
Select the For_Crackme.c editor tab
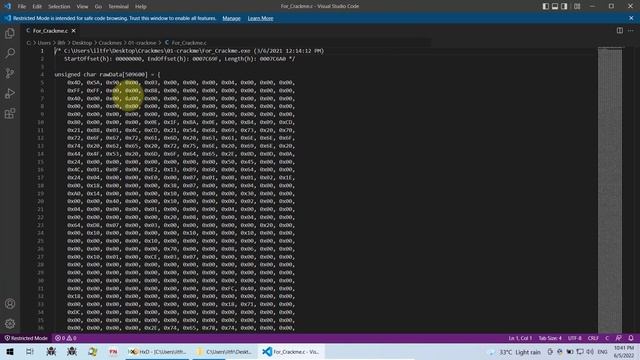tap(51, 31)
